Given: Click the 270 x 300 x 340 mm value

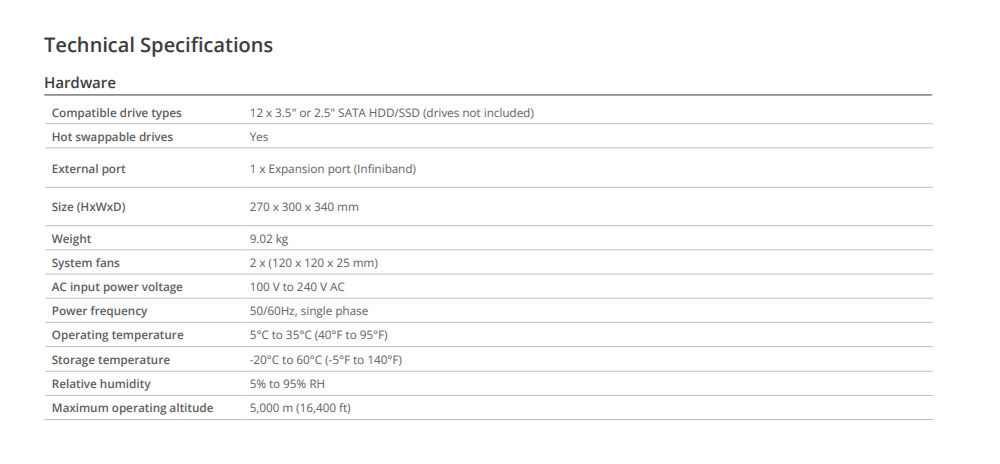Looking at the screenshot, I should tap(304, 207).
